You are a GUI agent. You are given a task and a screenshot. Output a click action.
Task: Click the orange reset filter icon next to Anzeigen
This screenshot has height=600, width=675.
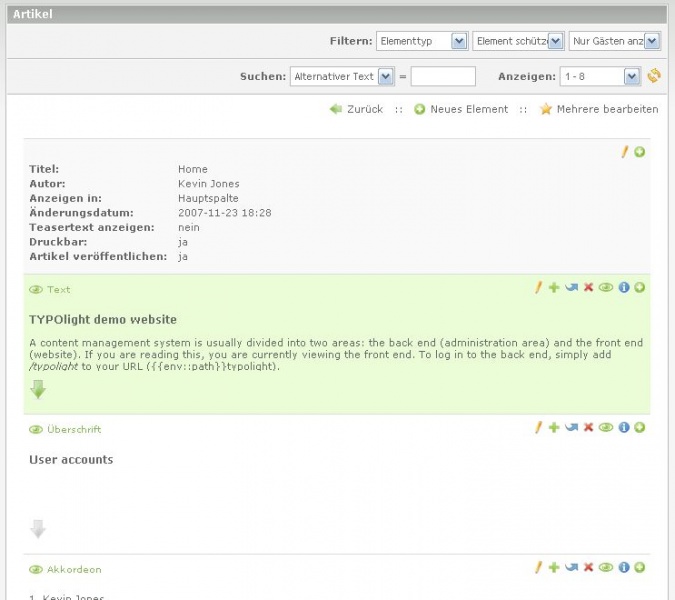[654, 76]
